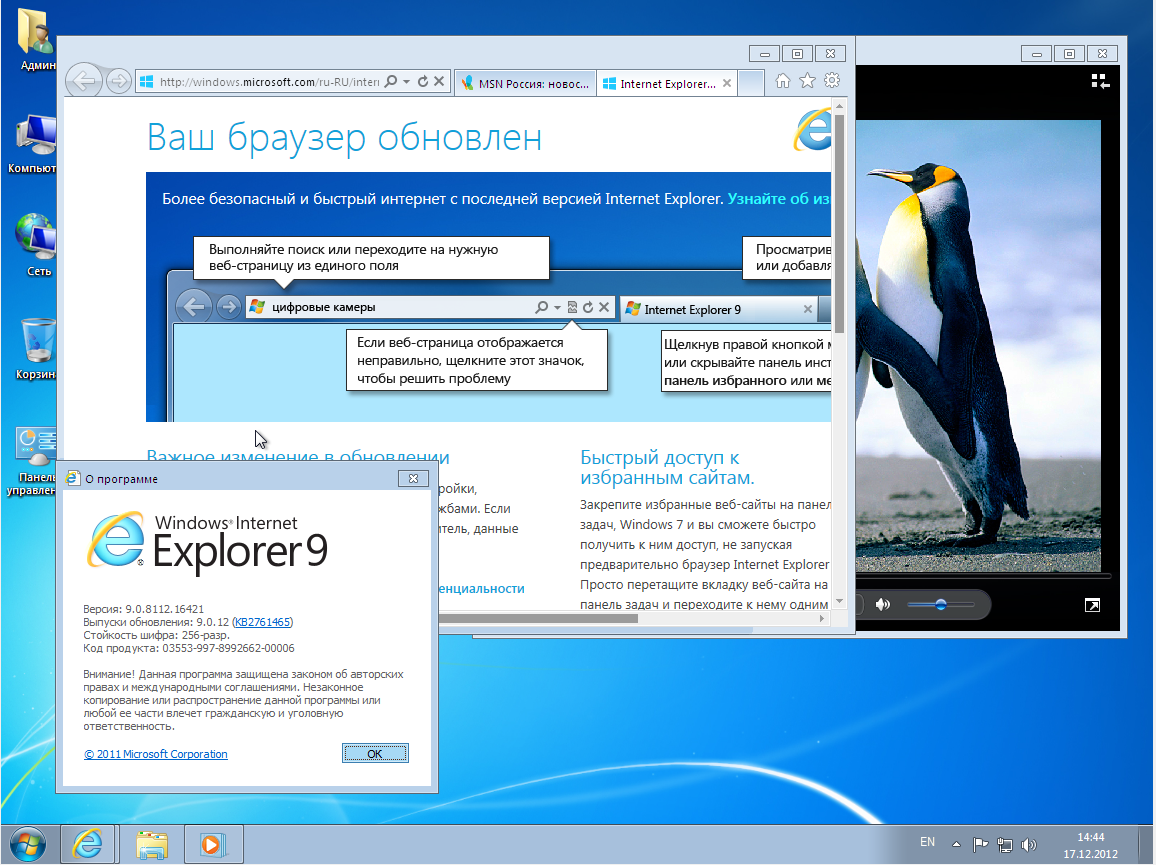
Task: Close the Internet Explorer tab
Action: 727,83
